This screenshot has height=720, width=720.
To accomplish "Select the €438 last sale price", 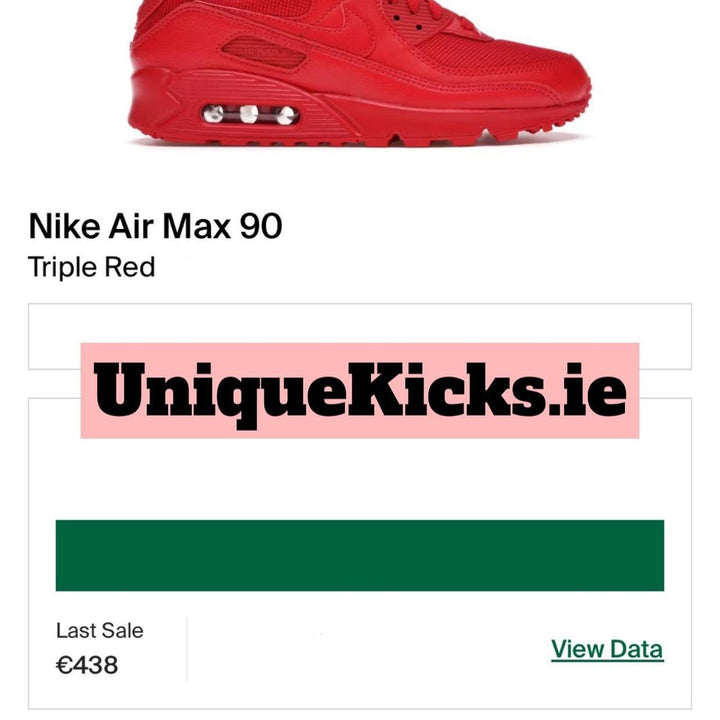I will pos(87,665).
